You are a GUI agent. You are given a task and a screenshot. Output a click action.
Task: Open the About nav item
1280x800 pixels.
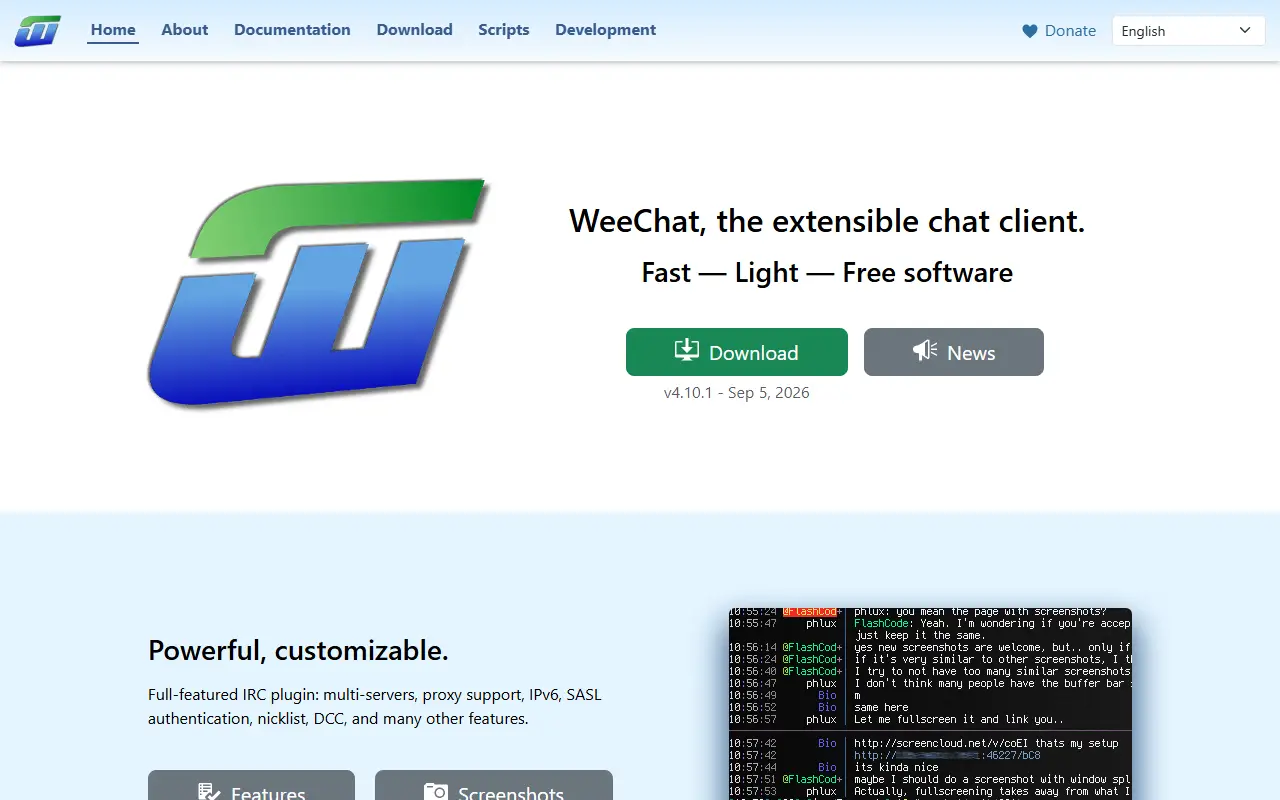tap(185, 30)
